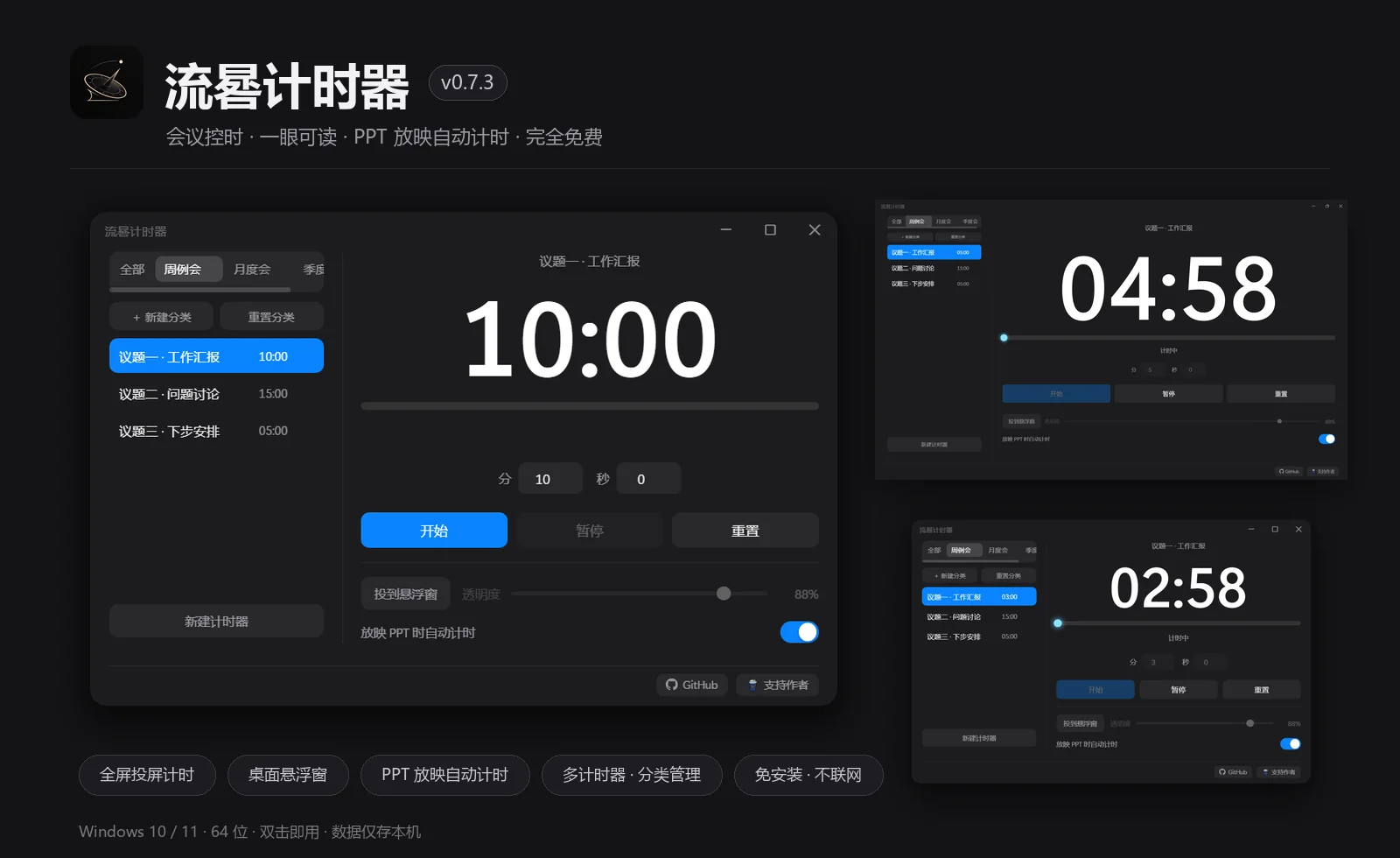Click the 透明度 slider handle in the 10:00 window
The image size is (1400, 858).
[x=724, y=594]
